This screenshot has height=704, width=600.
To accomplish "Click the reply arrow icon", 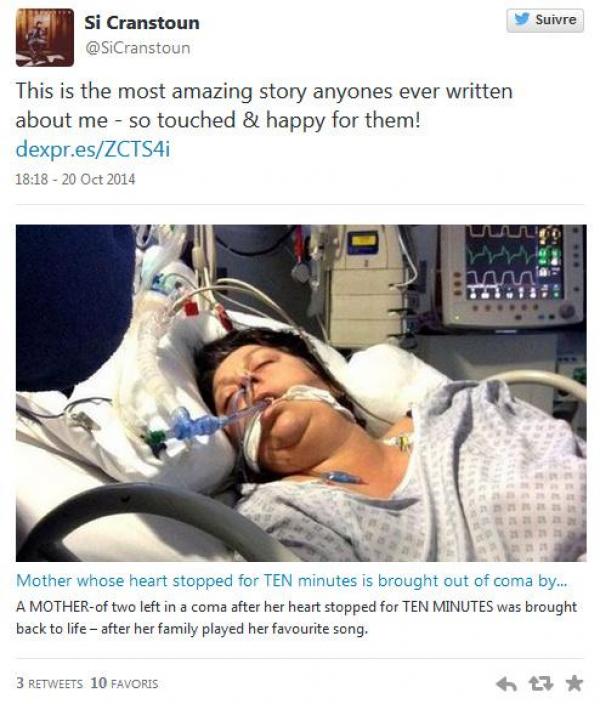I will (x=506, y=684).
